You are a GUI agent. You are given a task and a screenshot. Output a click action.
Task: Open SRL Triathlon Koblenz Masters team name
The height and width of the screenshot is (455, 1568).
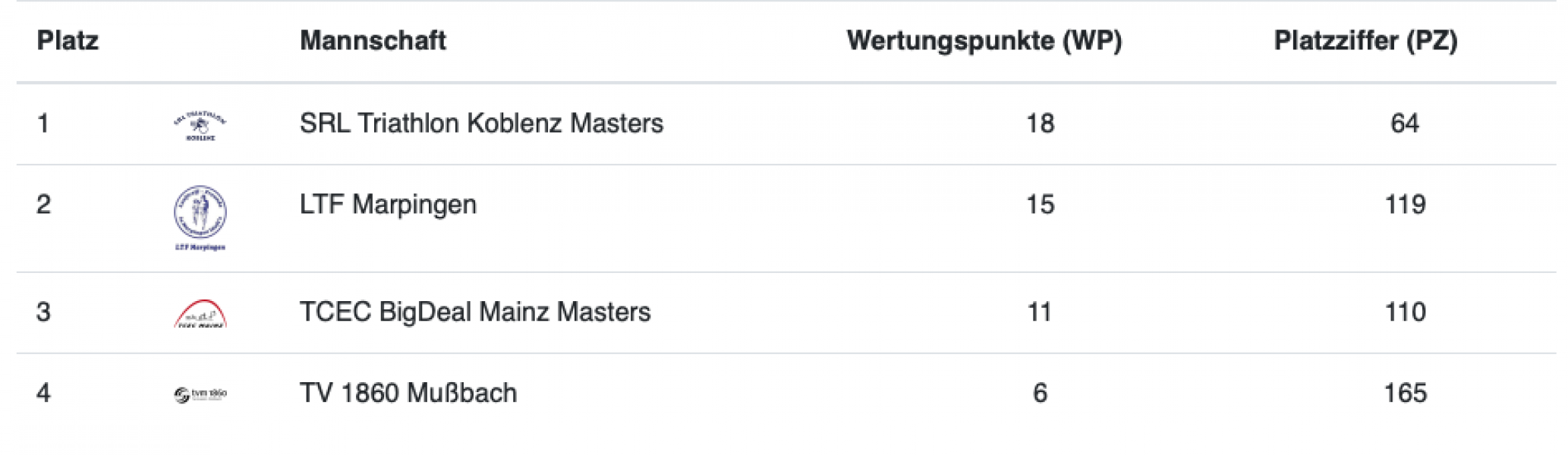point(481,124)
